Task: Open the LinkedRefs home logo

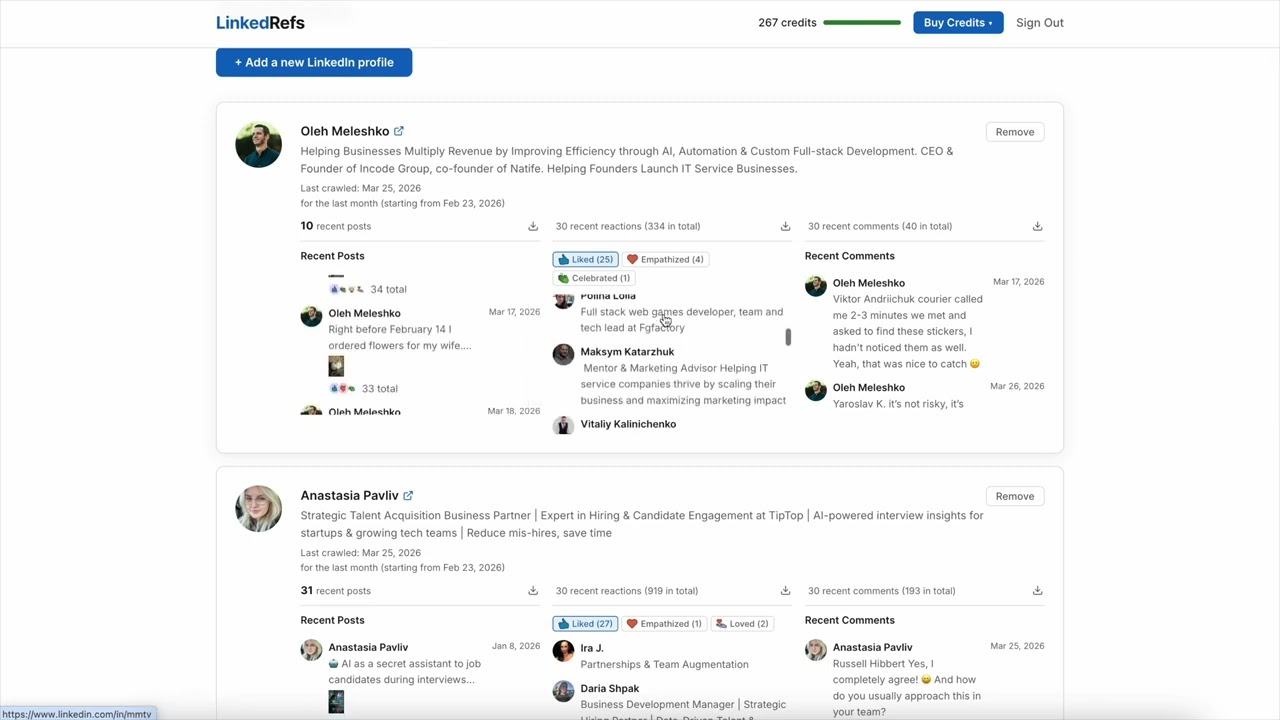Action: [260, 22]
